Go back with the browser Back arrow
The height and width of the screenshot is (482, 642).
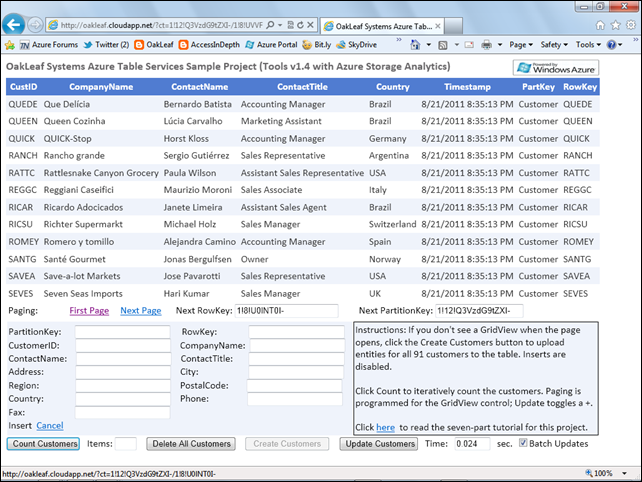point(14,25)
